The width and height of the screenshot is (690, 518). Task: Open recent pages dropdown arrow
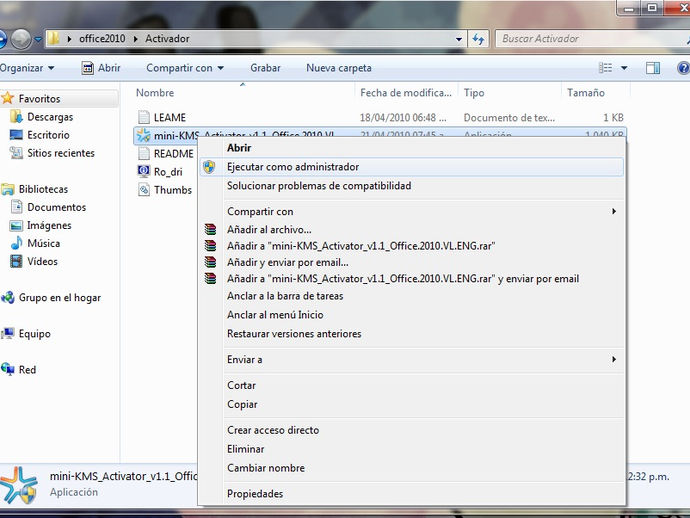pos(38,40)
